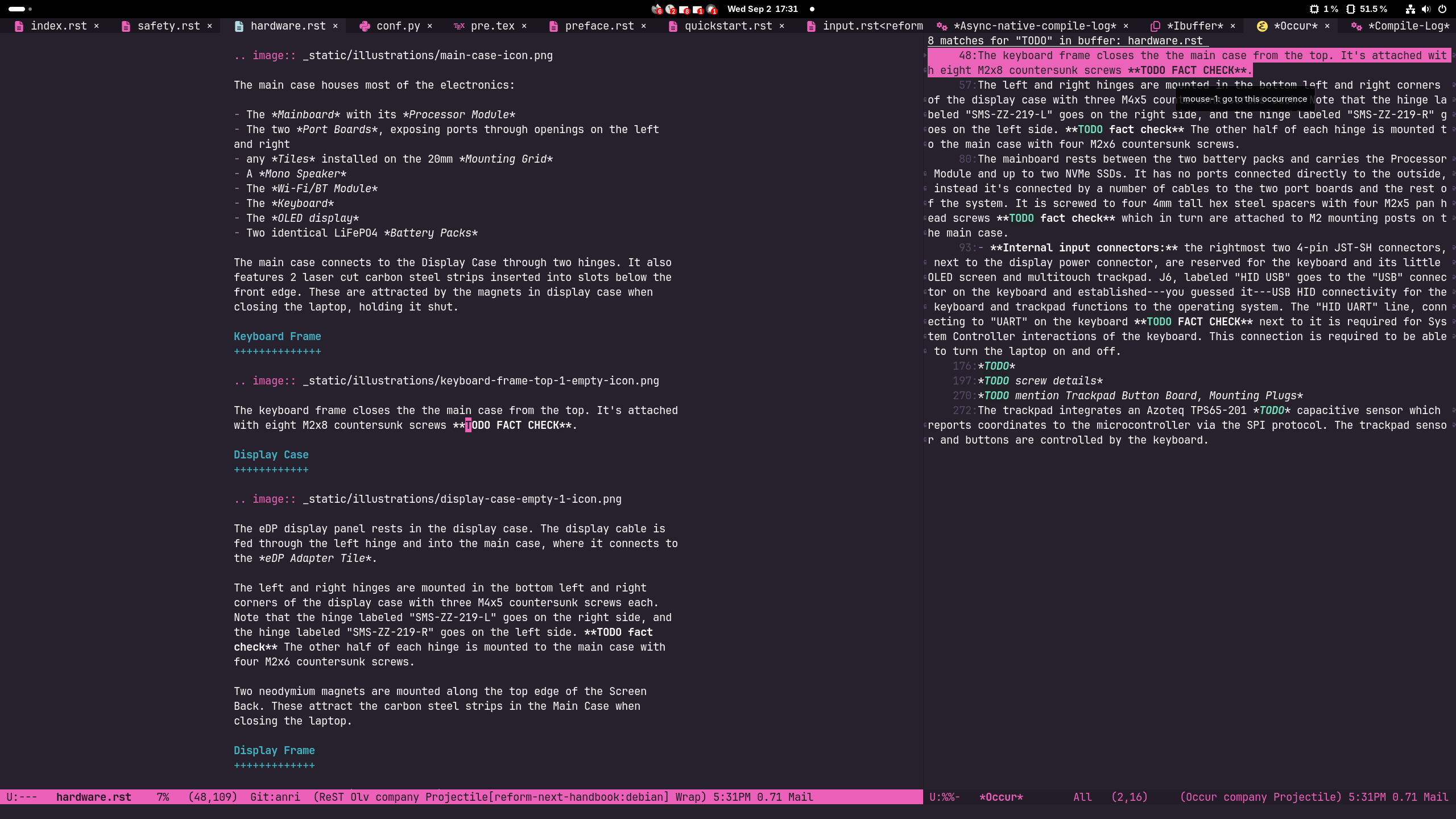
Task: Switch to the index.rst tab
Action: coord(59,26)
